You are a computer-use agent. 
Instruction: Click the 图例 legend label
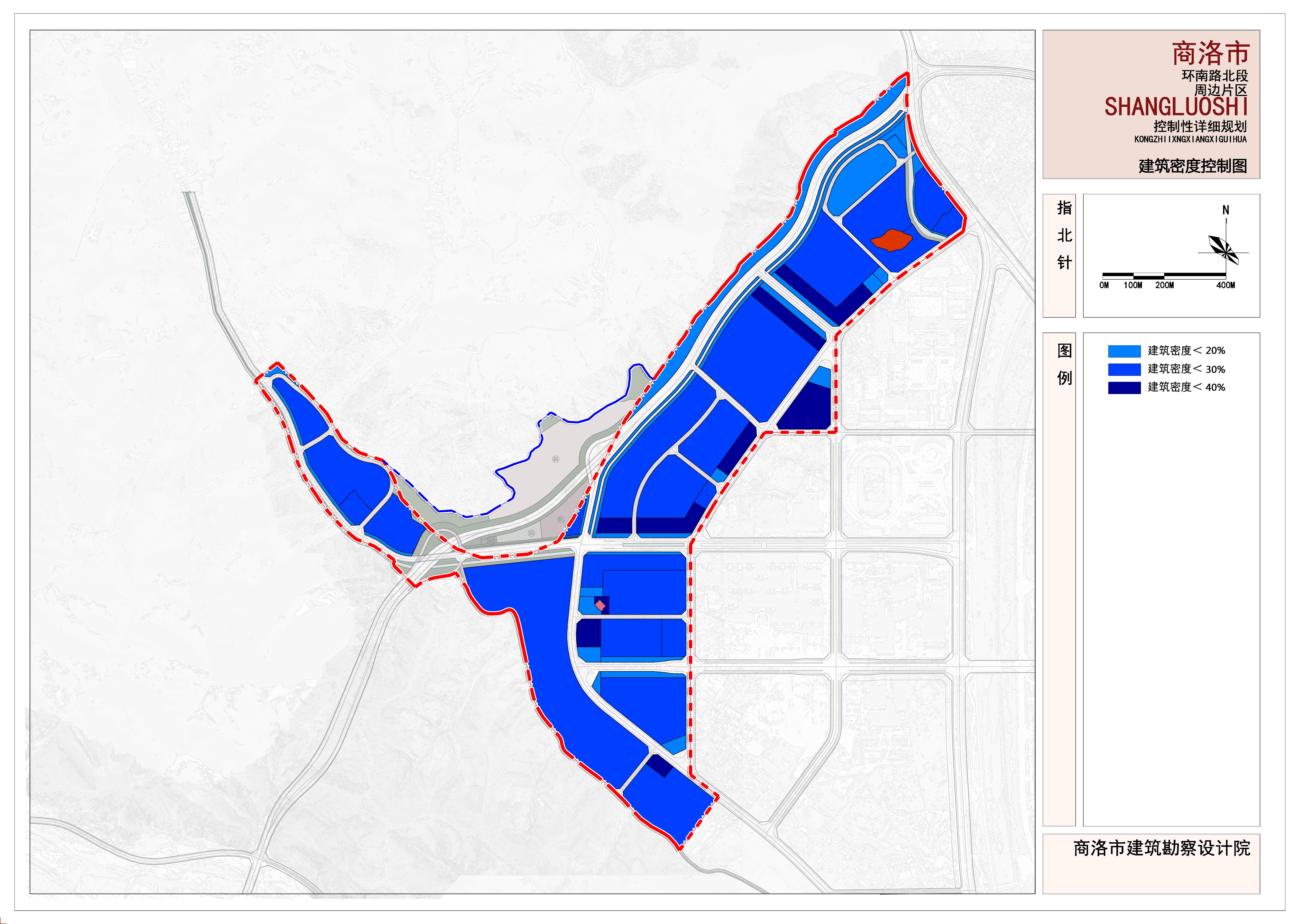point(1065,364)
